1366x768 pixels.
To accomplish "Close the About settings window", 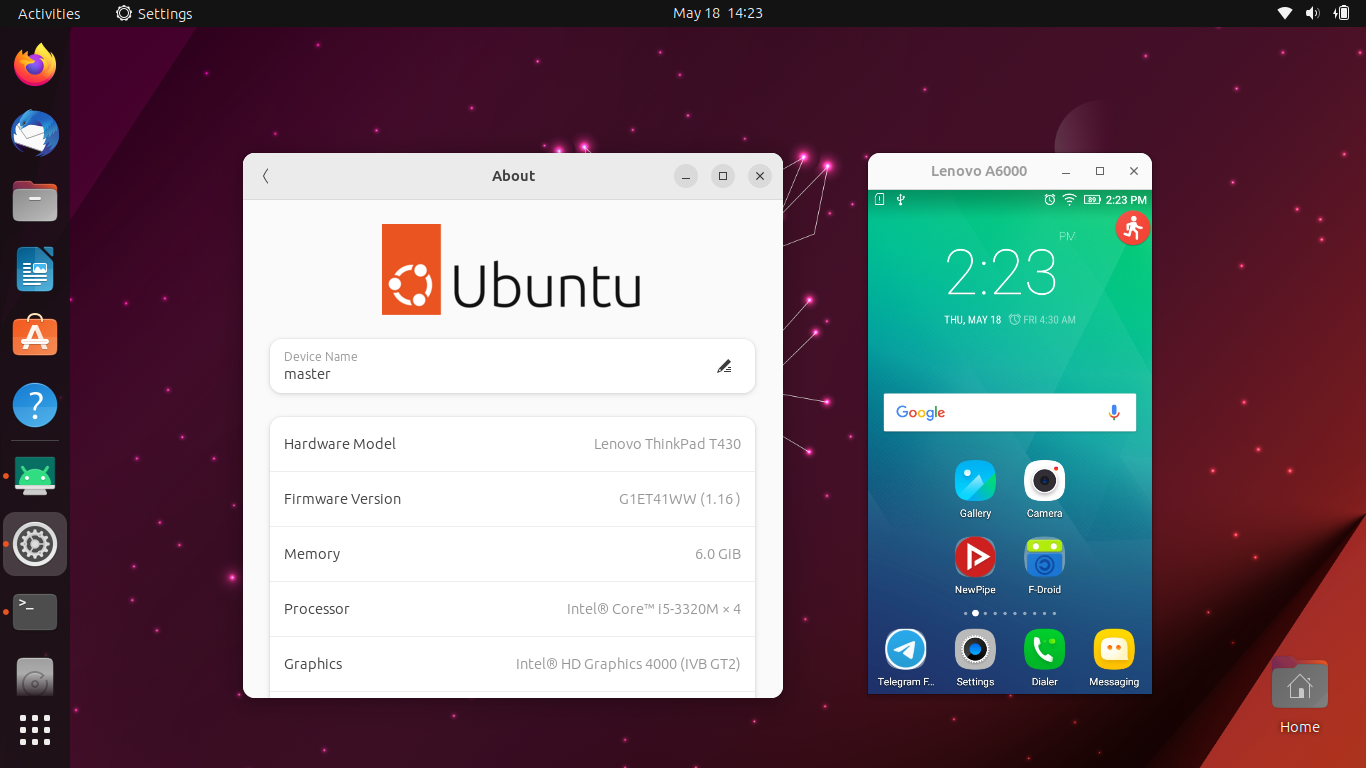I will pyautogui.click(x=760, y=176).
